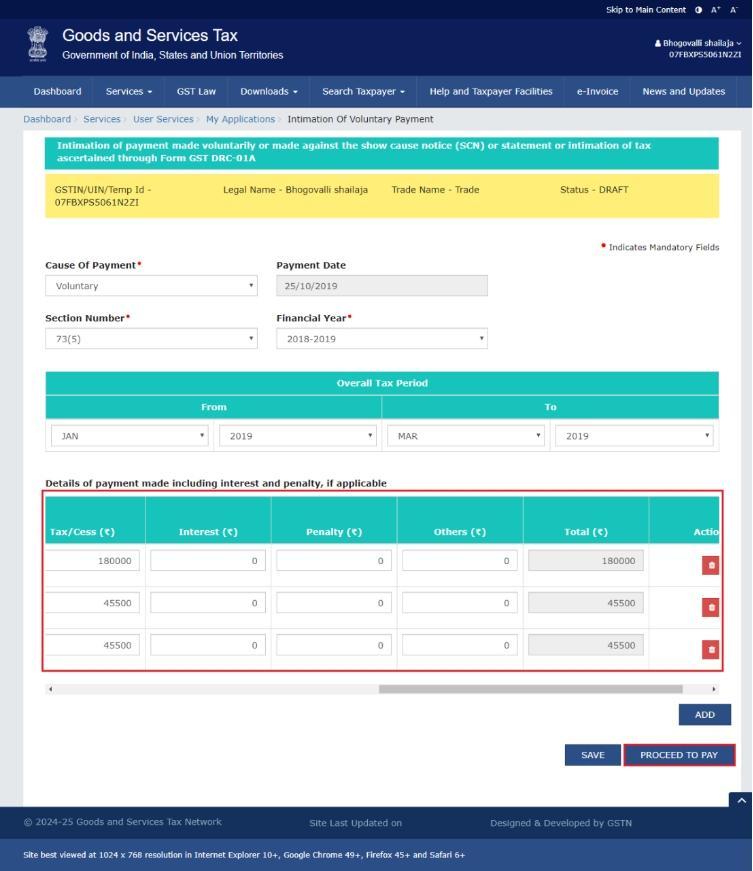The width and height of the screenshot is (753, 871).
Task: Click the ADD button
Action: pos(704,714)
